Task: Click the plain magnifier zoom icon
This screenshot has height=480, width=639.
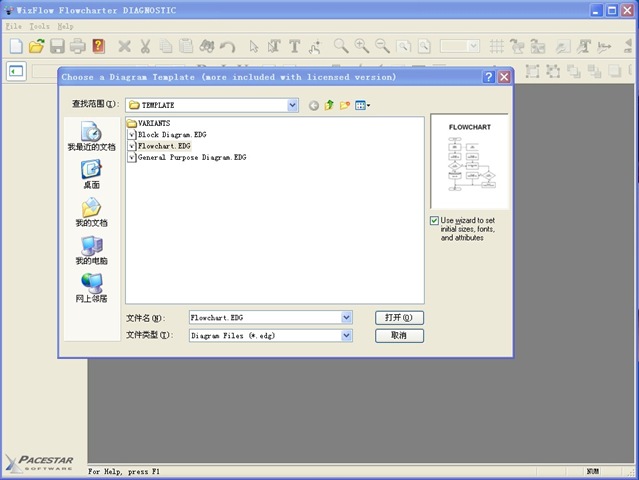Action: (341, 46)
